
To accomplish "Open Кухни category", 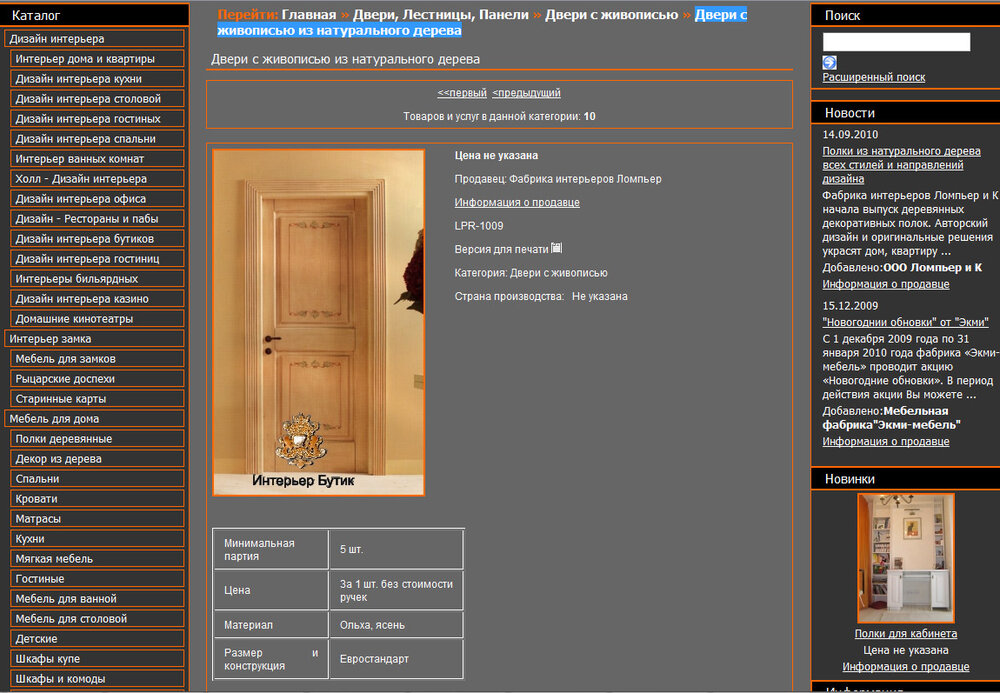I will point(97,538).
